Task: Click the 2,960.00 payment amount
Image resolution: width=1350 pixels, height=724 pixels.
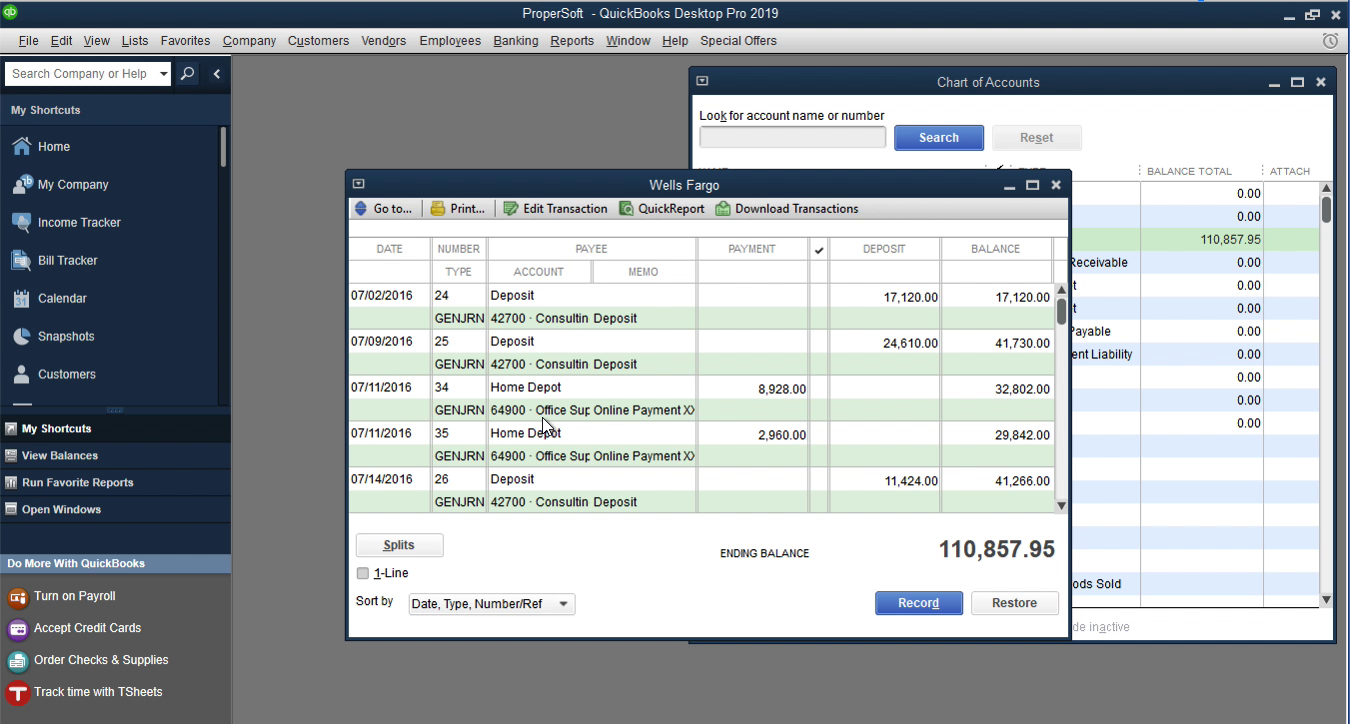Action: click(782, 435)
